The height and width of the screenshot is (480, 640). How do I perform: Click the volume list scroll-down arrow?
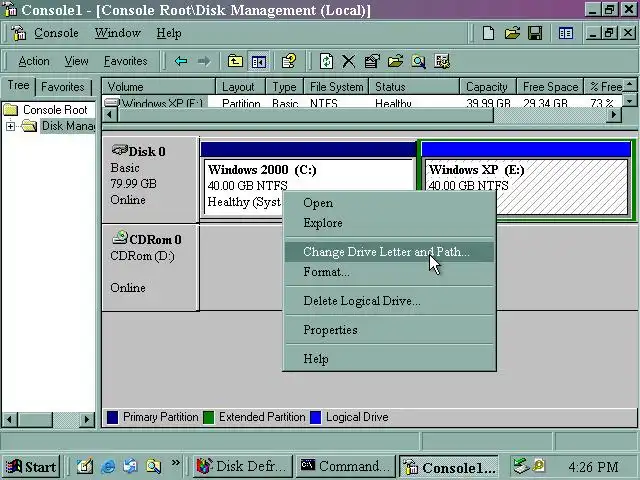tap(630, 100)
